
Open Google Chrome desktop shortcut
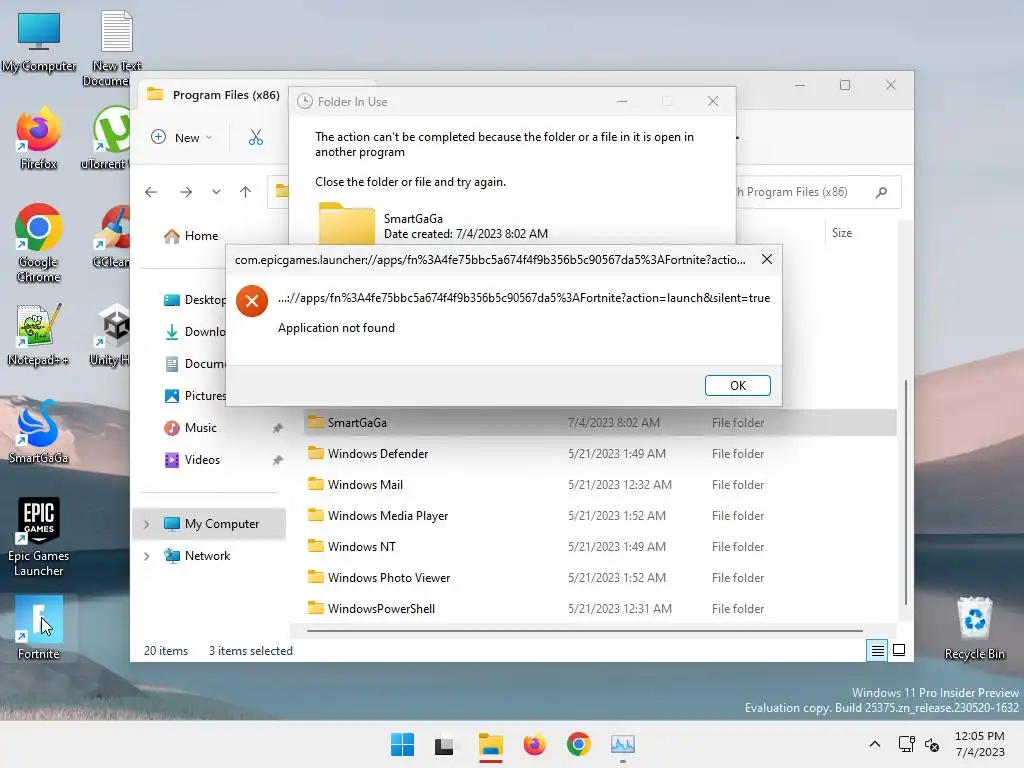(x=39, y=243)
